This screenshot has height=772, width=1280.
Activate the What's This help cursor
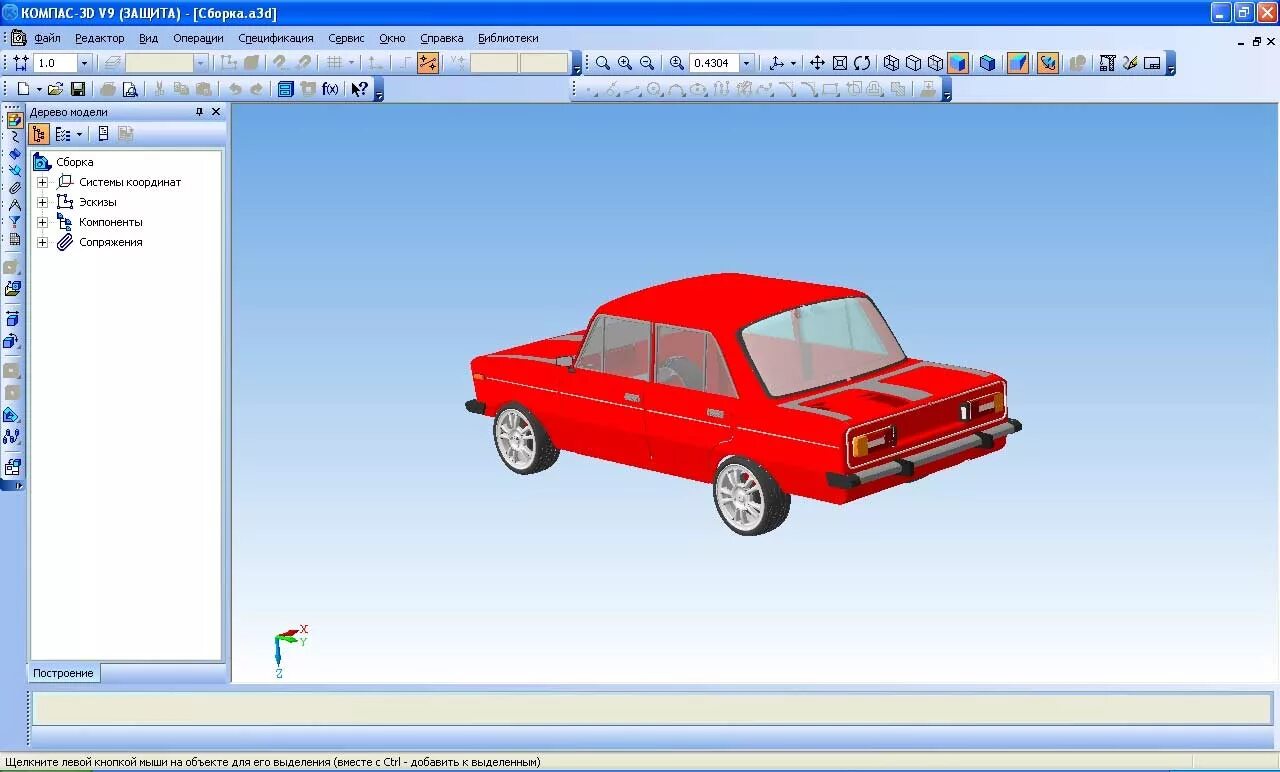point(360,89)
